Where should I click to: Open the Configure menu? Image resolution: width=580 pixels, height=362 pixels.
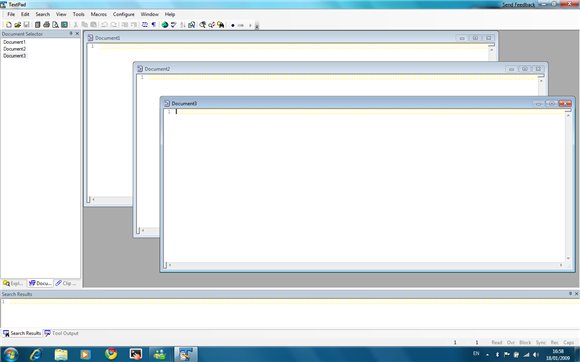(124, 14)
